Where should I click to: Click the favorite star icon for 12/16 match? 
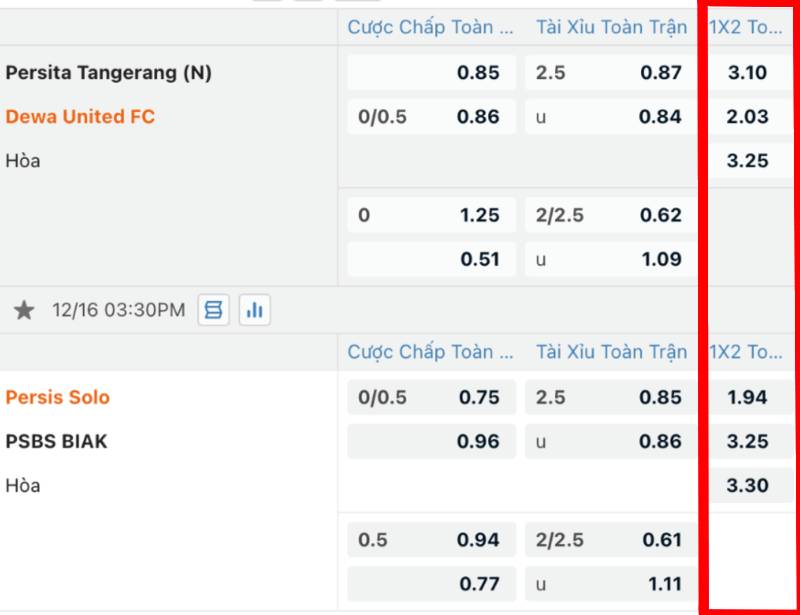(24, 311)
